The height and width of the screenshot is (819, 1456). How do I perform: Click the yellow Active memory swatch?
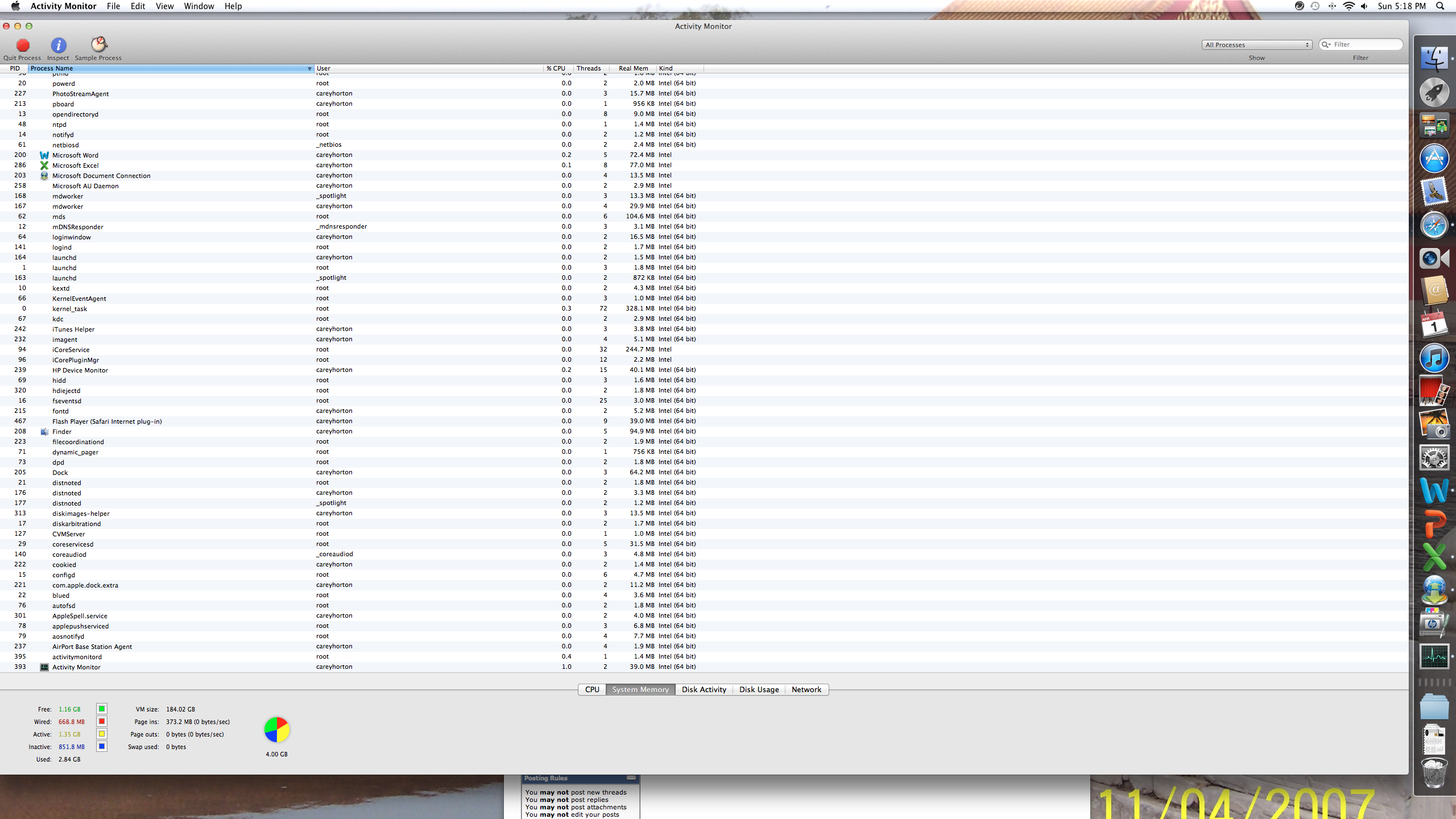click(102, 734)
